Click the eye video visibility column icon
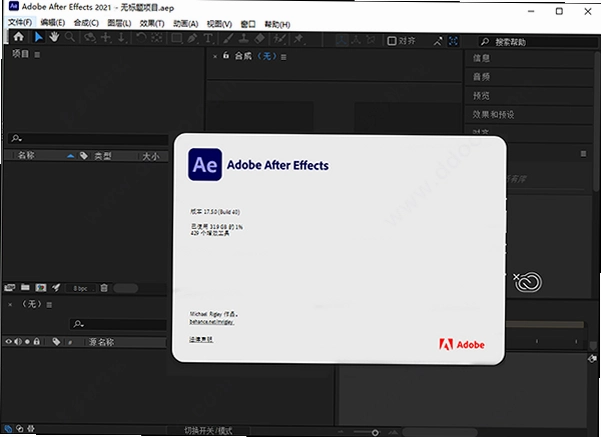 pos(8,342)
